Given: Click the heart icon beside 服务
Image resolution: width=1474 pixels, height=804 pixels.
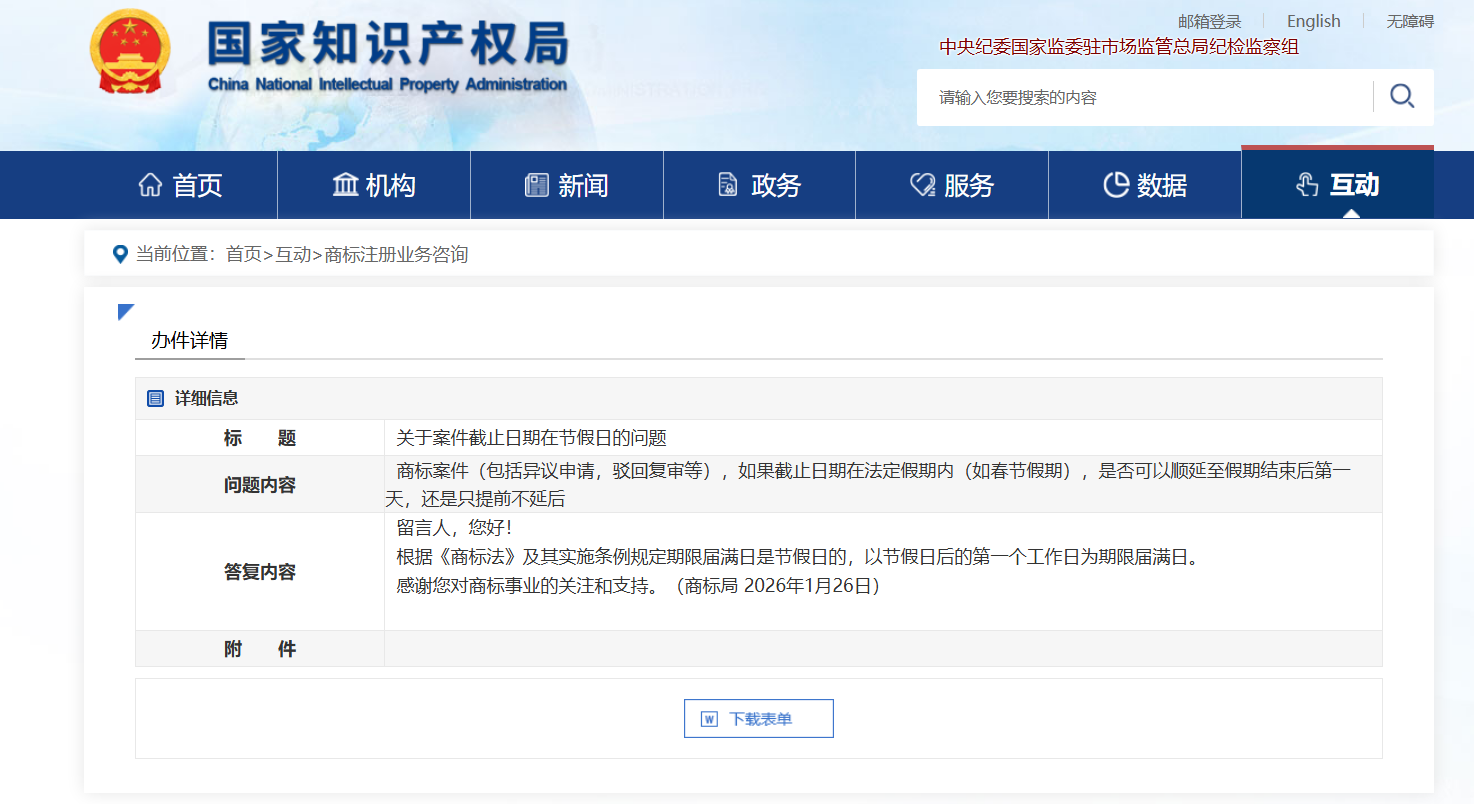Looking at the screenshot, I should click(922, 185).
